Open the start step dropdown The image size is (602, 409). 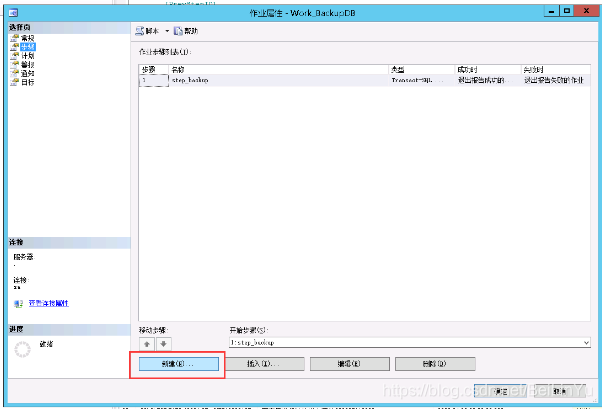point(586,343)
